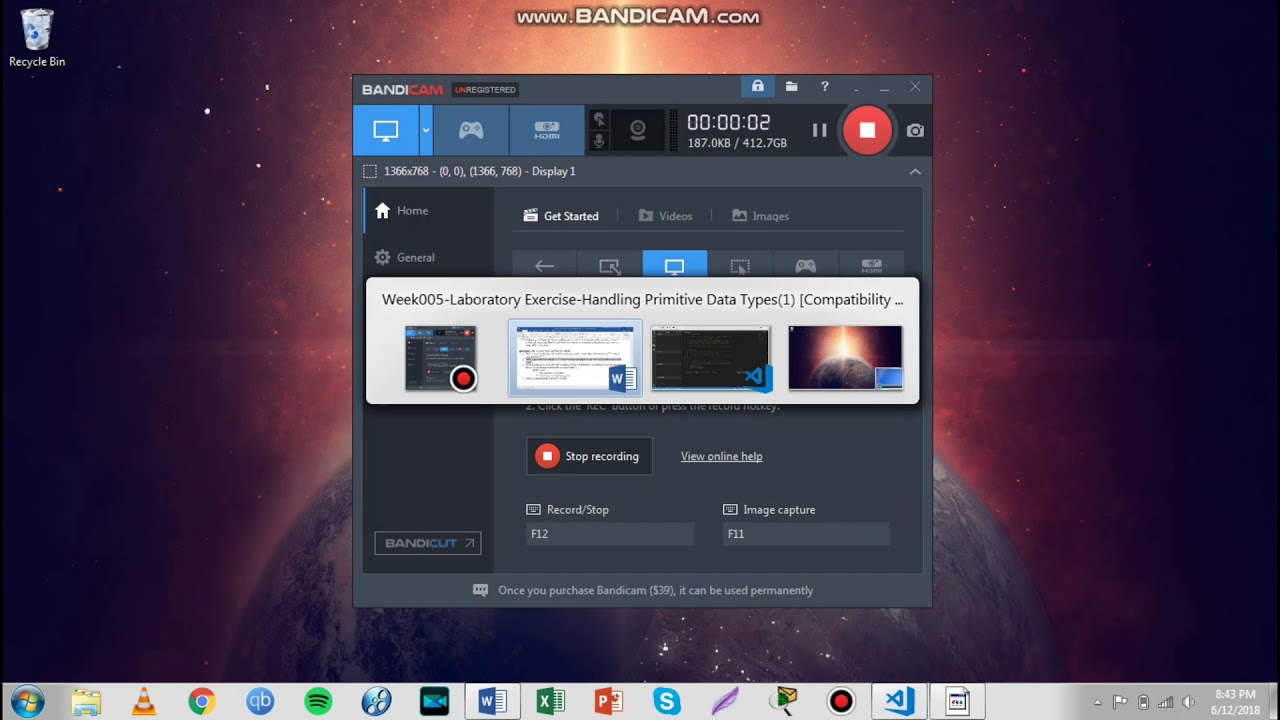Screen dimensions: 1280x720
Task: Select the Desktop thumbnail in task switcher
Action: [845, 358]
